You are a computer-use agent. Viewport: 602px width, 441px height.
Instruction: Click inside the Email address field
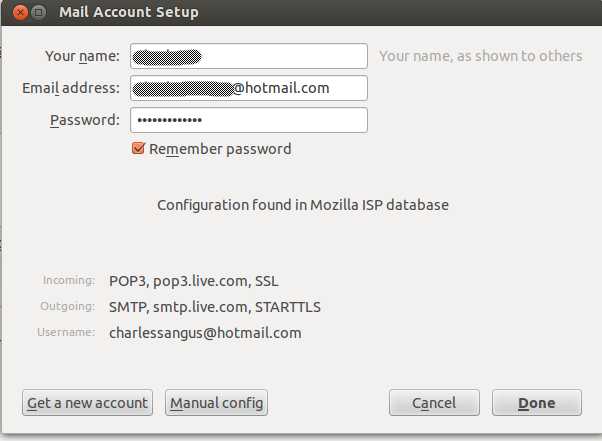click(249, 88)
